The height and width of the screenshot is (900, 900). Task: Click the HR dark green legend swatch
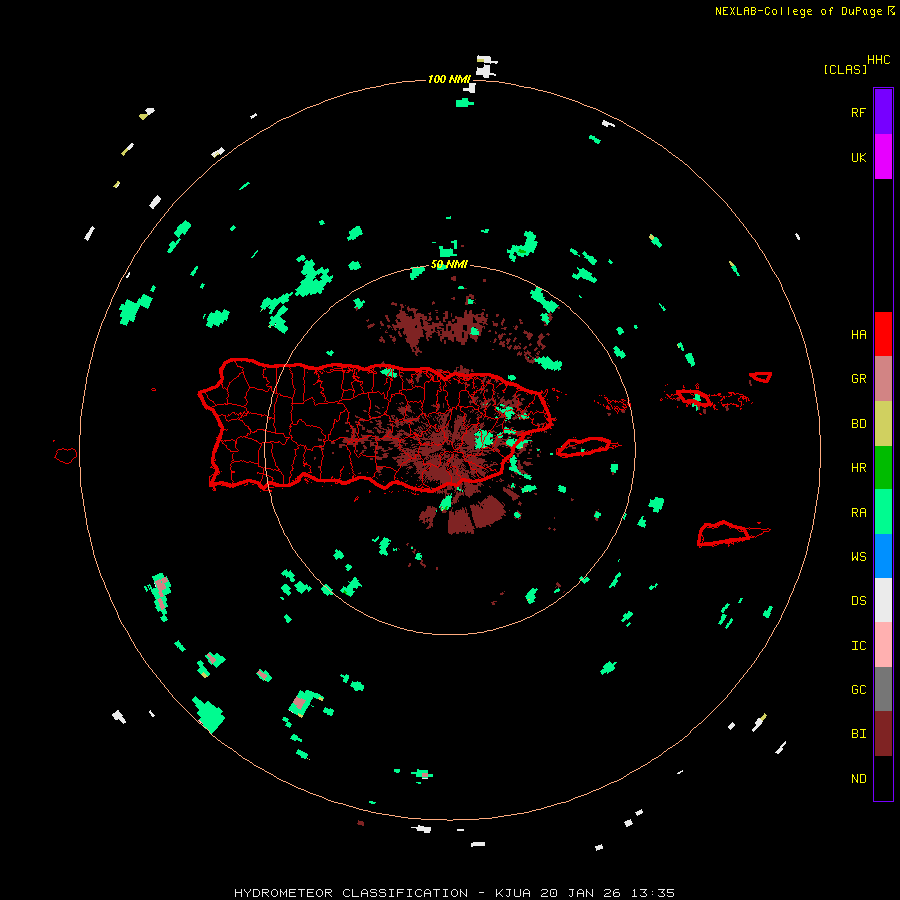883,468
